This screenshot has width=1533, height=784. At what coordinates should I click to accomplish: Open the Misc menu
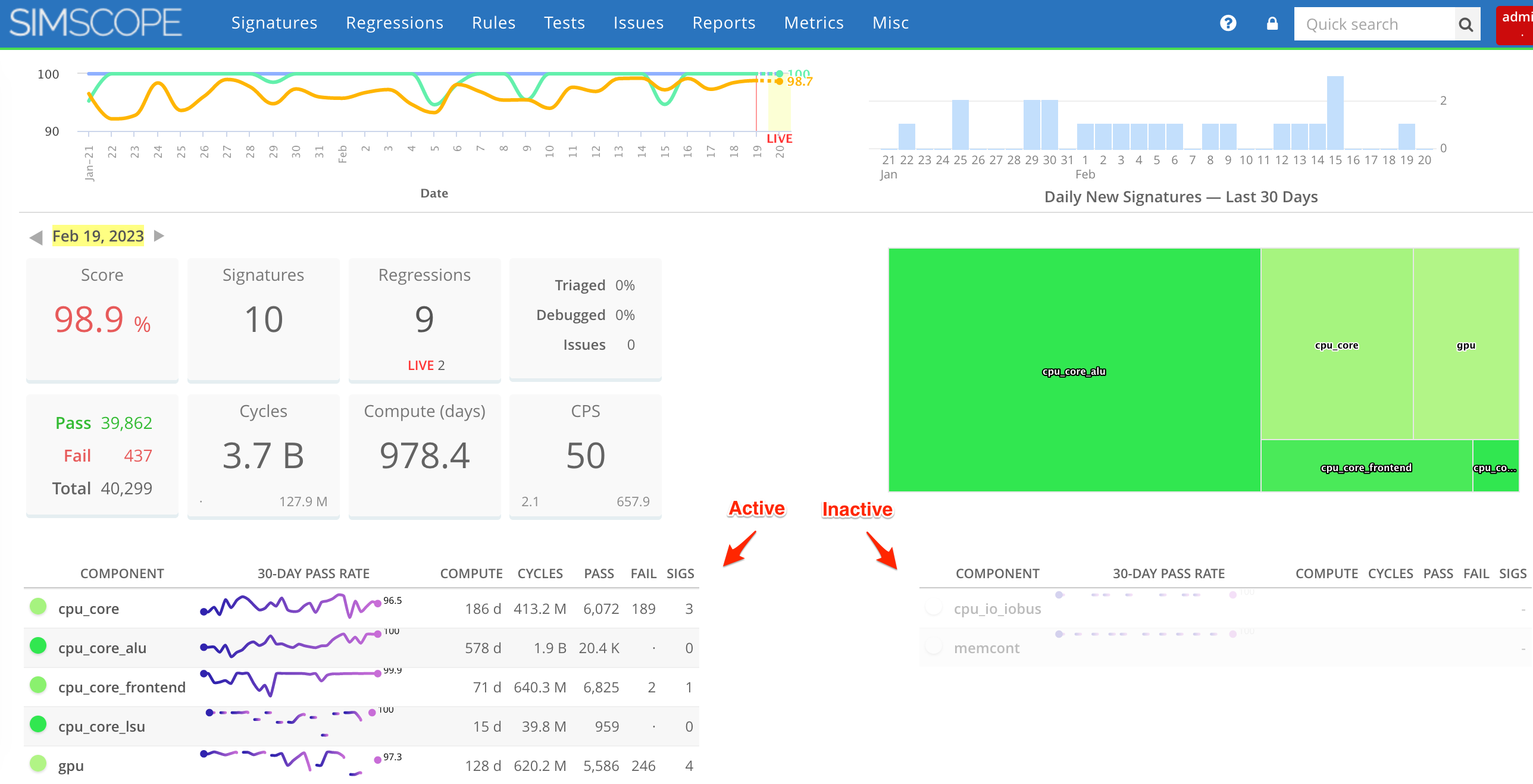[890, 23]
